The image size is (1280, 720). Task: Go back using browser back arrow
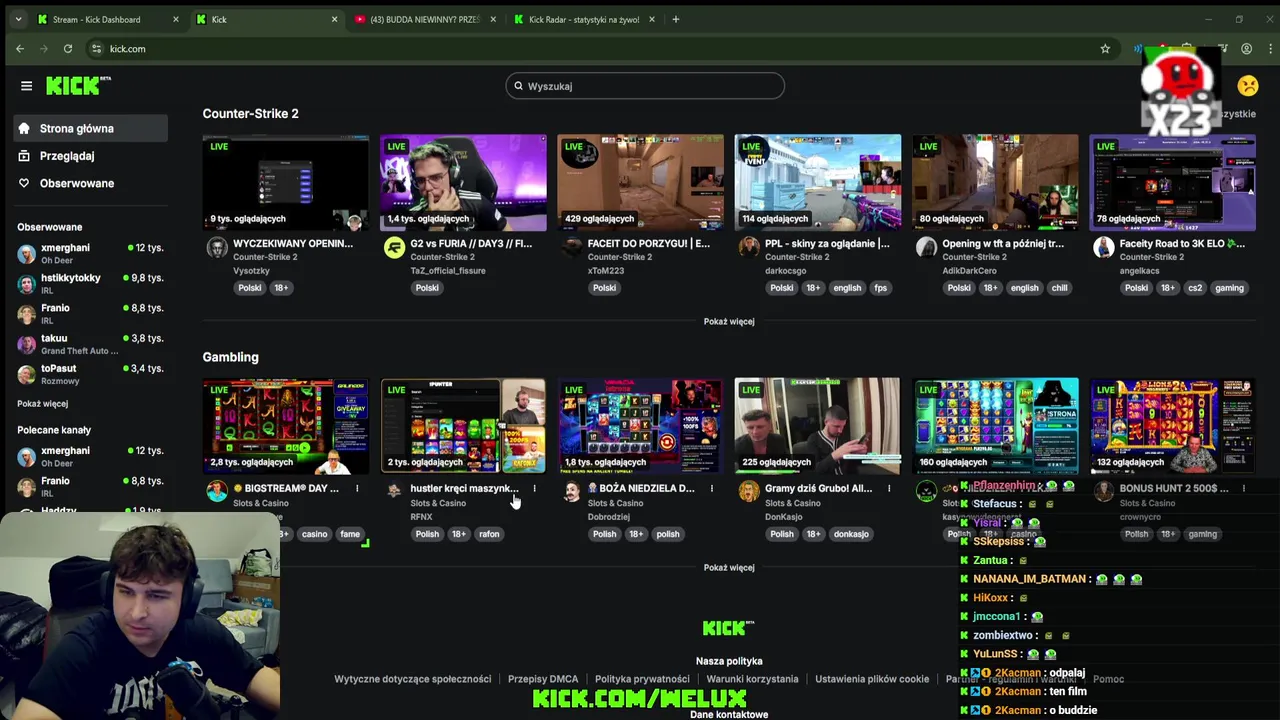click(20, 48)
